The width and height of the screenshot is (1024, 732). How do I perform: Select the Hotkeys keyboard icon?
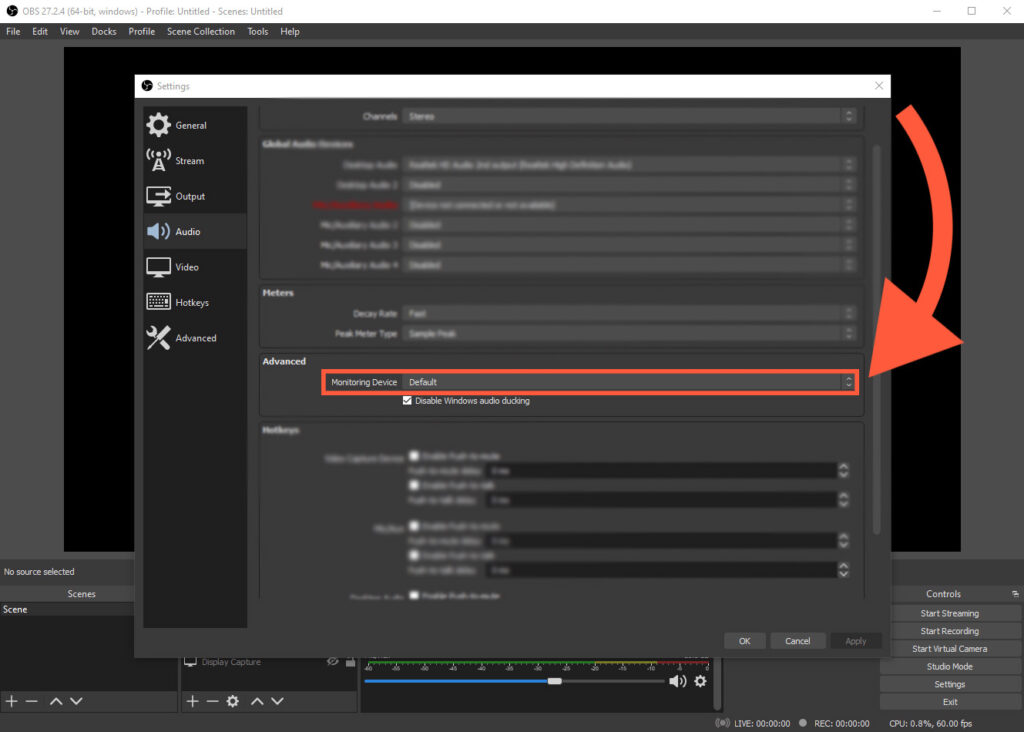157,301
